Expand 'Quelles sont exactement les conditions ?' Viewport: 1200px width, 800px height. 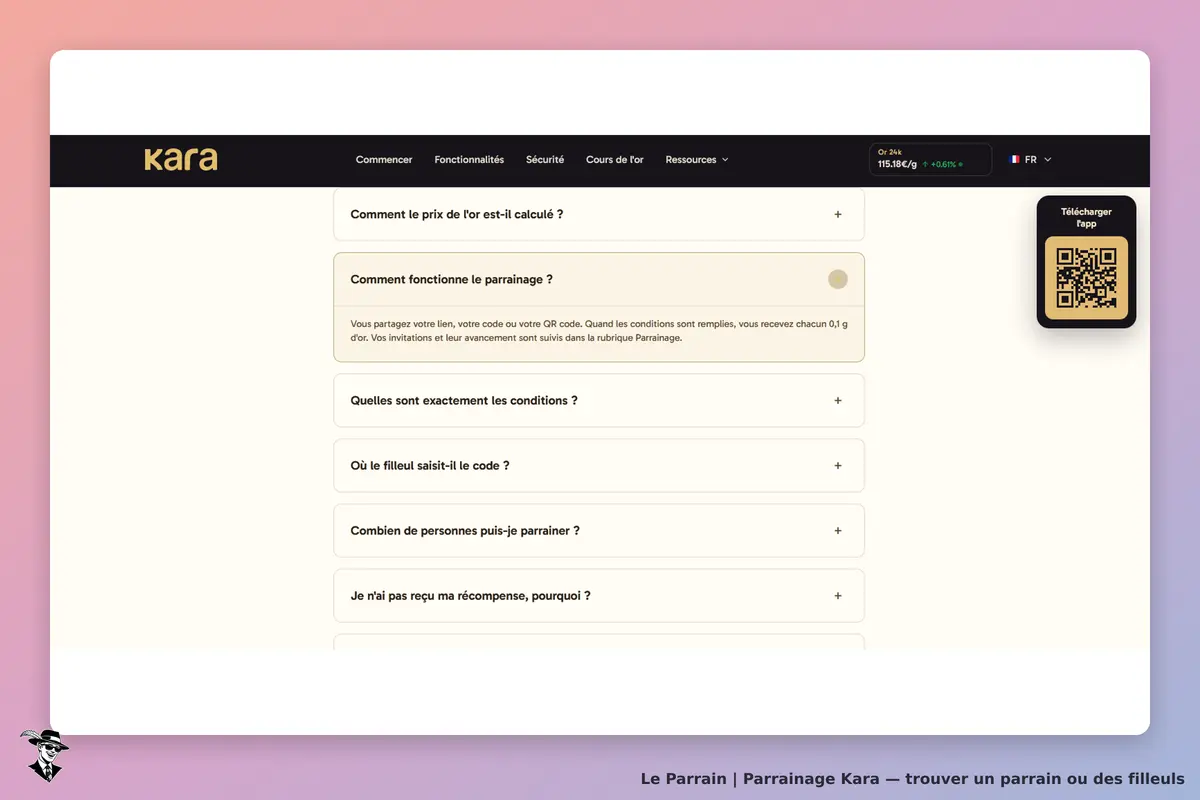pos(599,400)
